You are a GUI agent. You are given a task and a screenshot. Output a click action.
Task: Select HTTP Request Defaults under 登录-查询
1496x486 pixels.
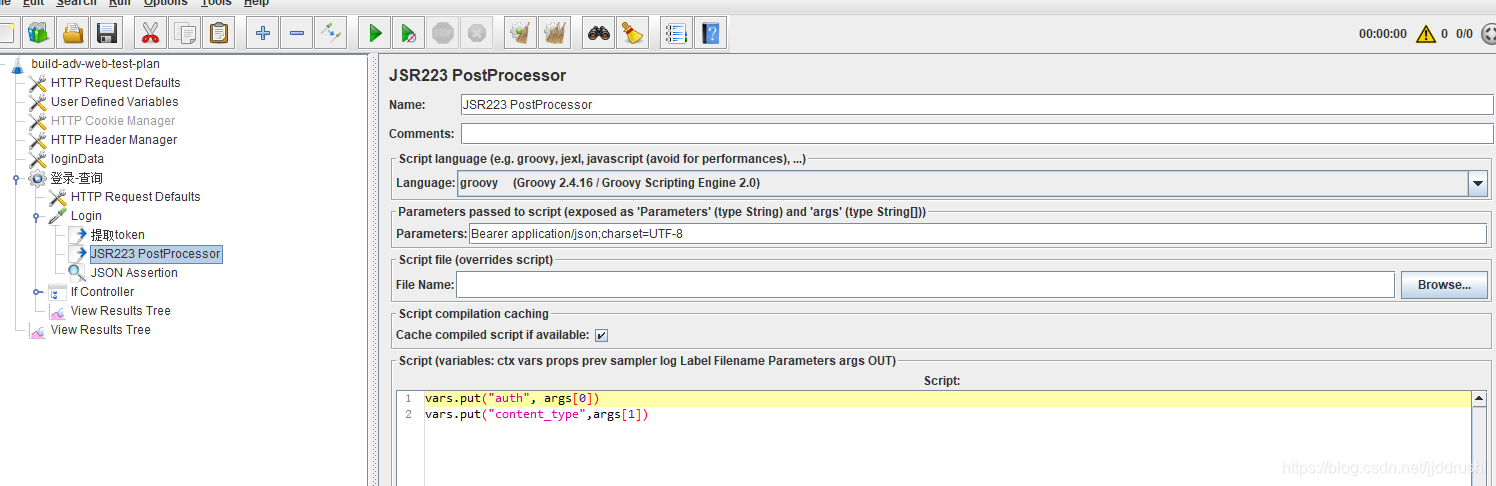tap(135, 197)
